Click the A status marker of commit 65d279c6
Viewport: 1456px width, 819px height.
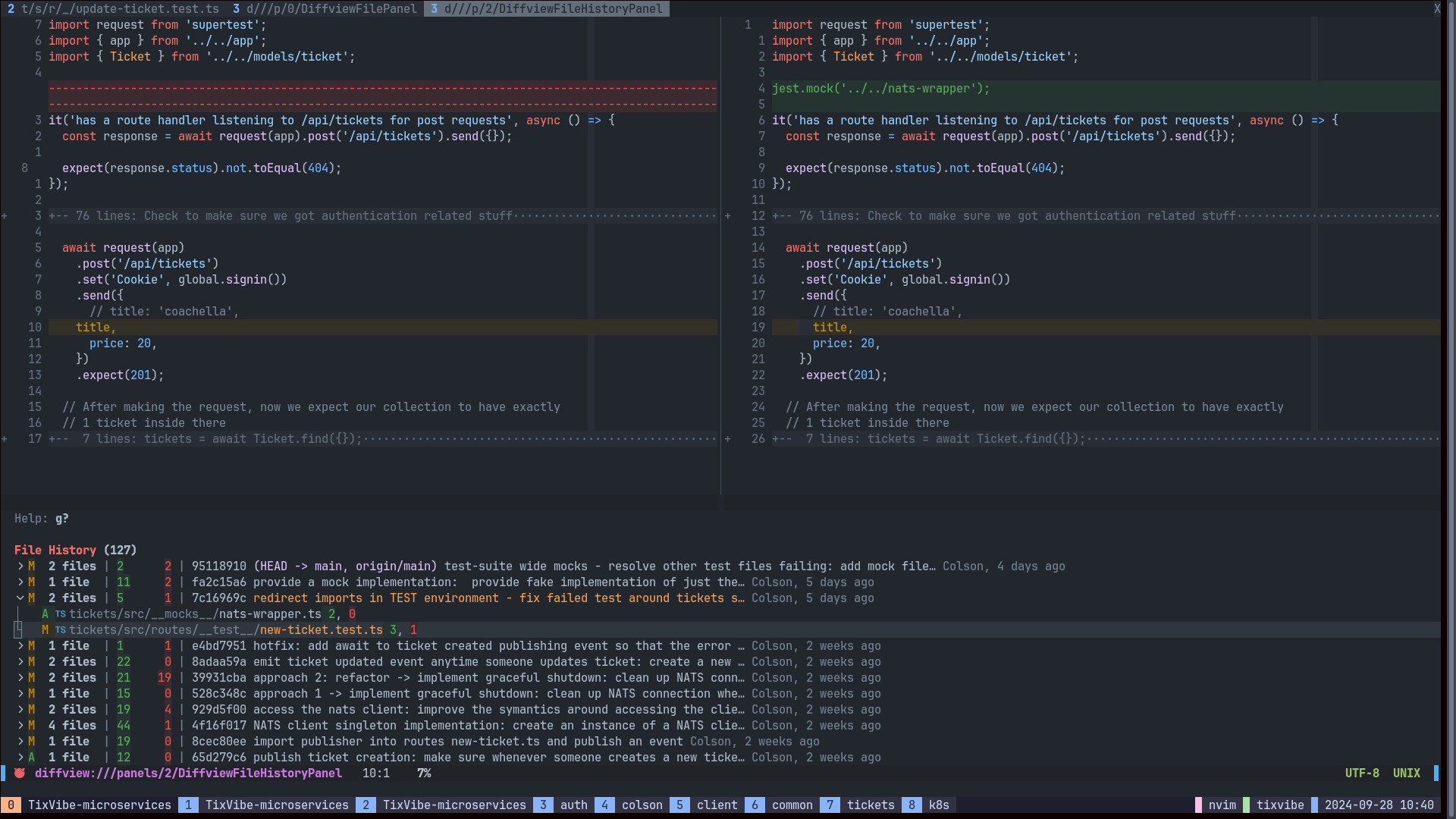point(32,758)
